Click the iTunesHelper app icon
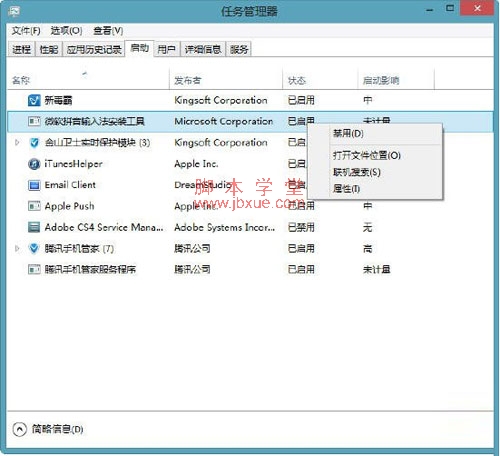500x456 pixels. pyautogui.click(x=34, y=164)
